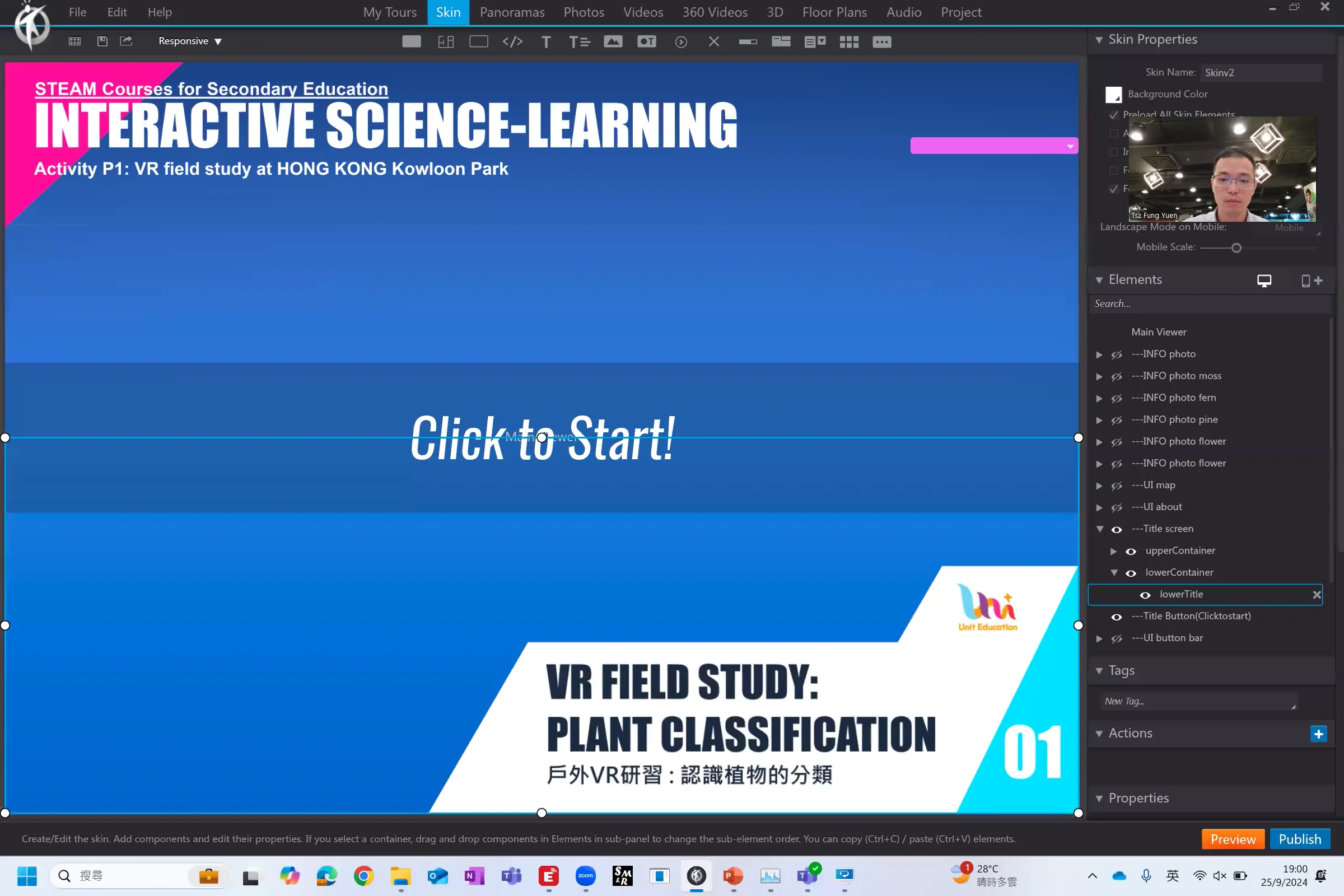Click the Preview button
Screen dimensions: 1344x896
[1233, 839]
